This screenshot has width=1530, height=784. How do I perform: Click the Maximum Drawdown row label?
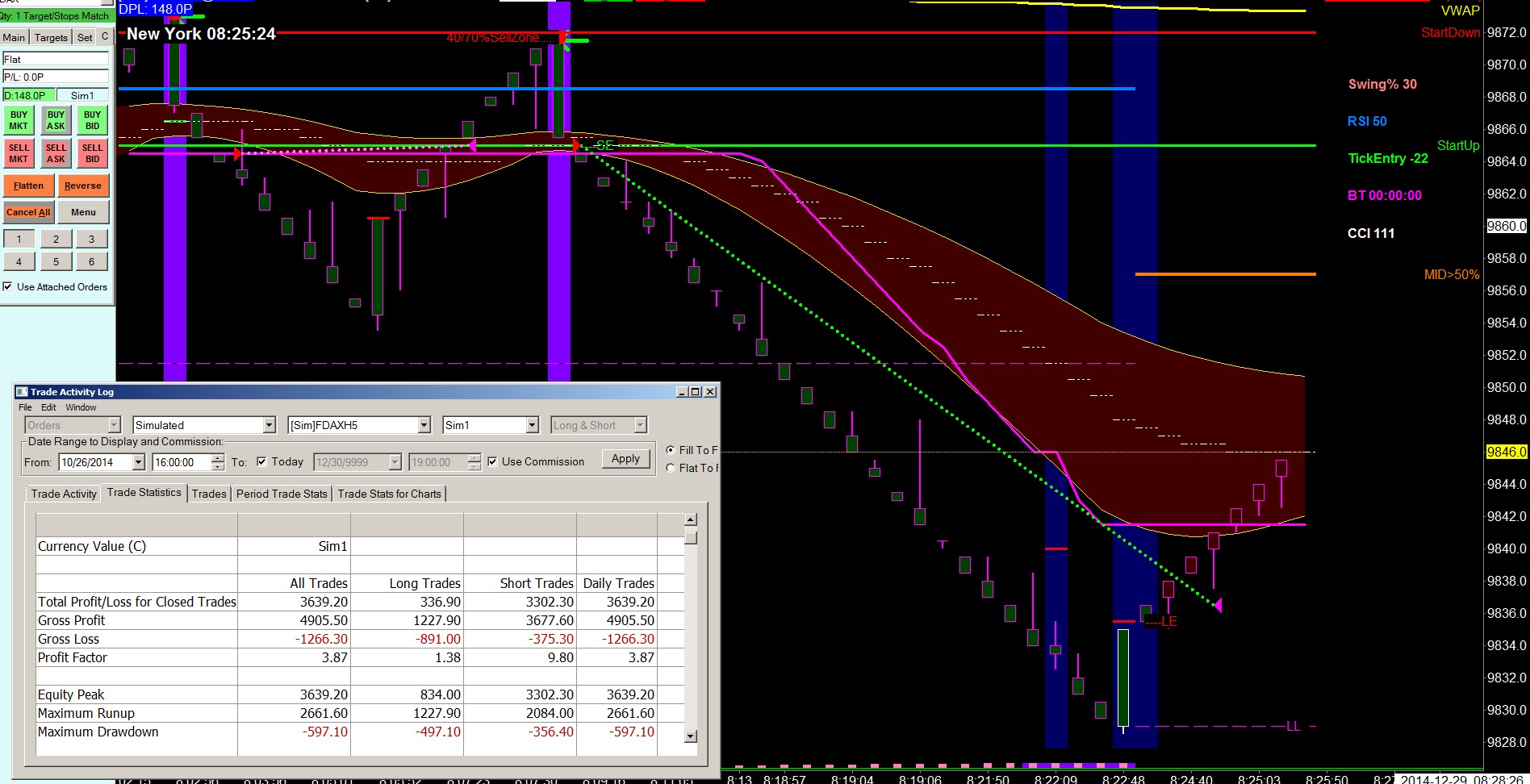click(98, 732)
